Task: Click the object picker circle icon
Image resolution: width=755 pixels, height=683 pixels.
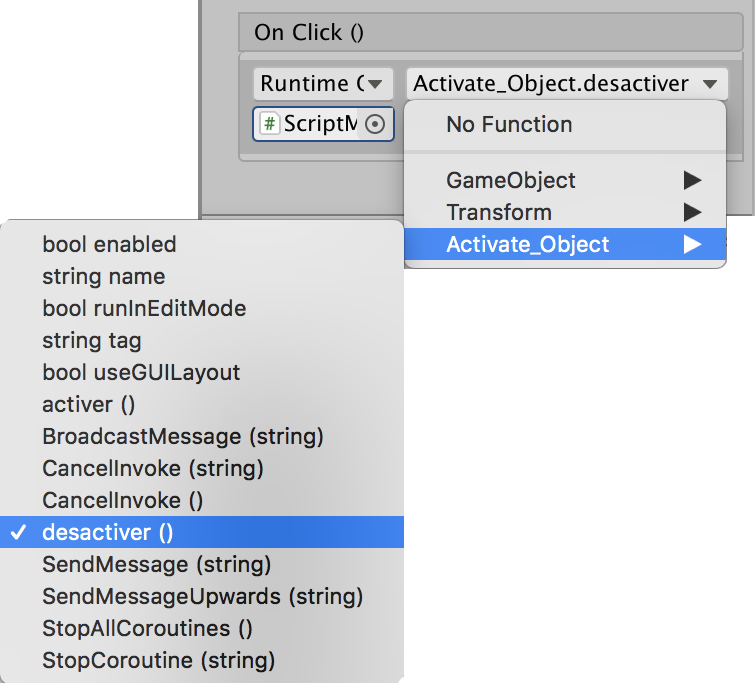Action: pos(376,124)
